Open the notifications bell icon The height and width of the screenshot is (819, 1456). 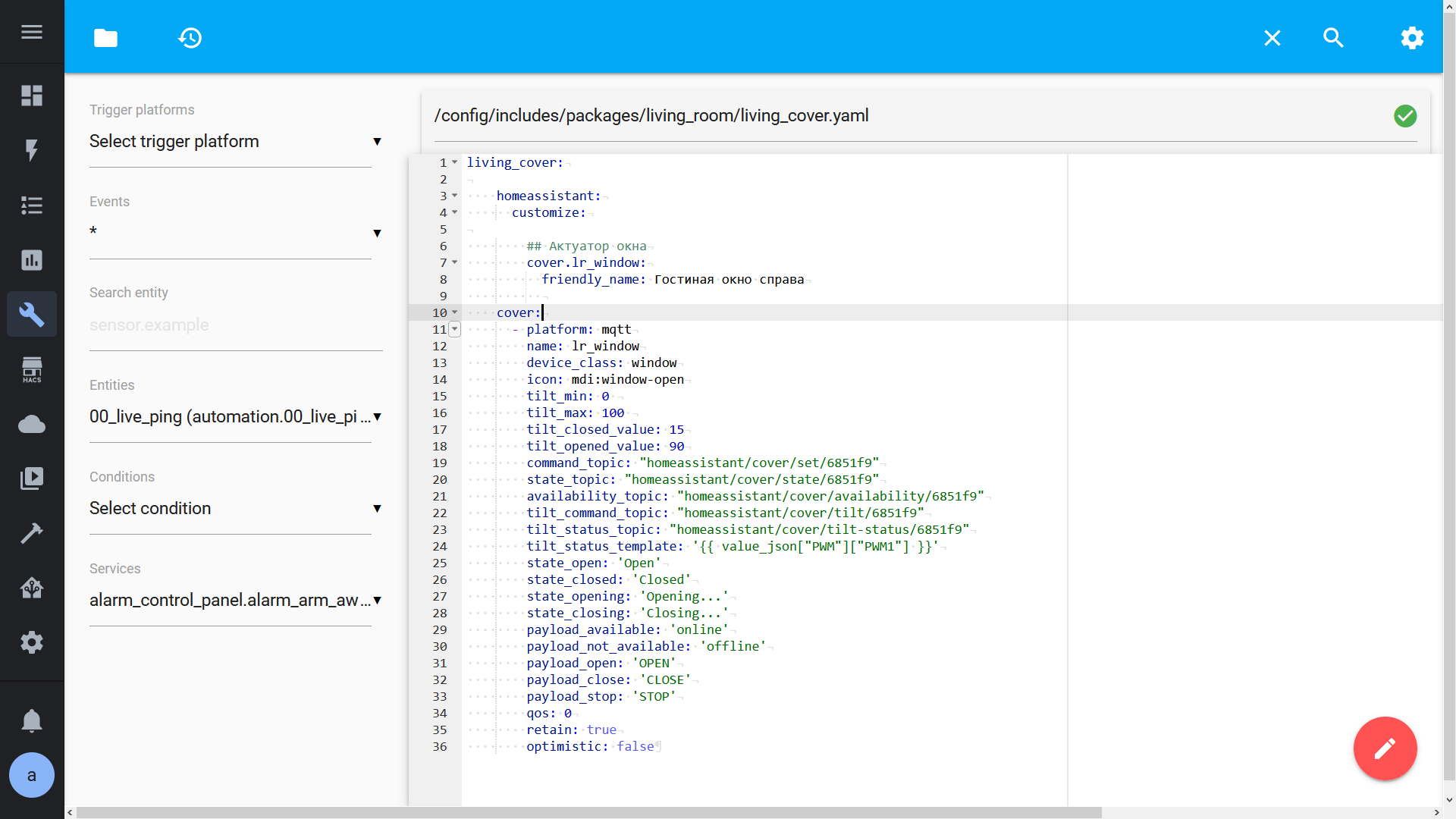click(32, 720)
